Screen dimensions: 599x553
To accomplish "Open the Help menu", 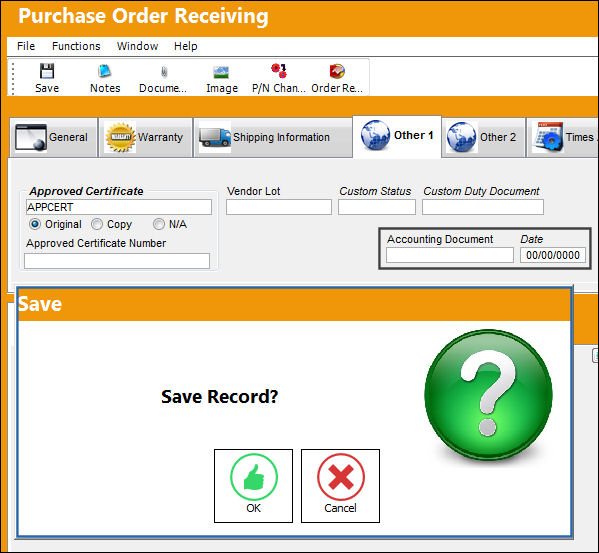I will click(x=186, y=46).
